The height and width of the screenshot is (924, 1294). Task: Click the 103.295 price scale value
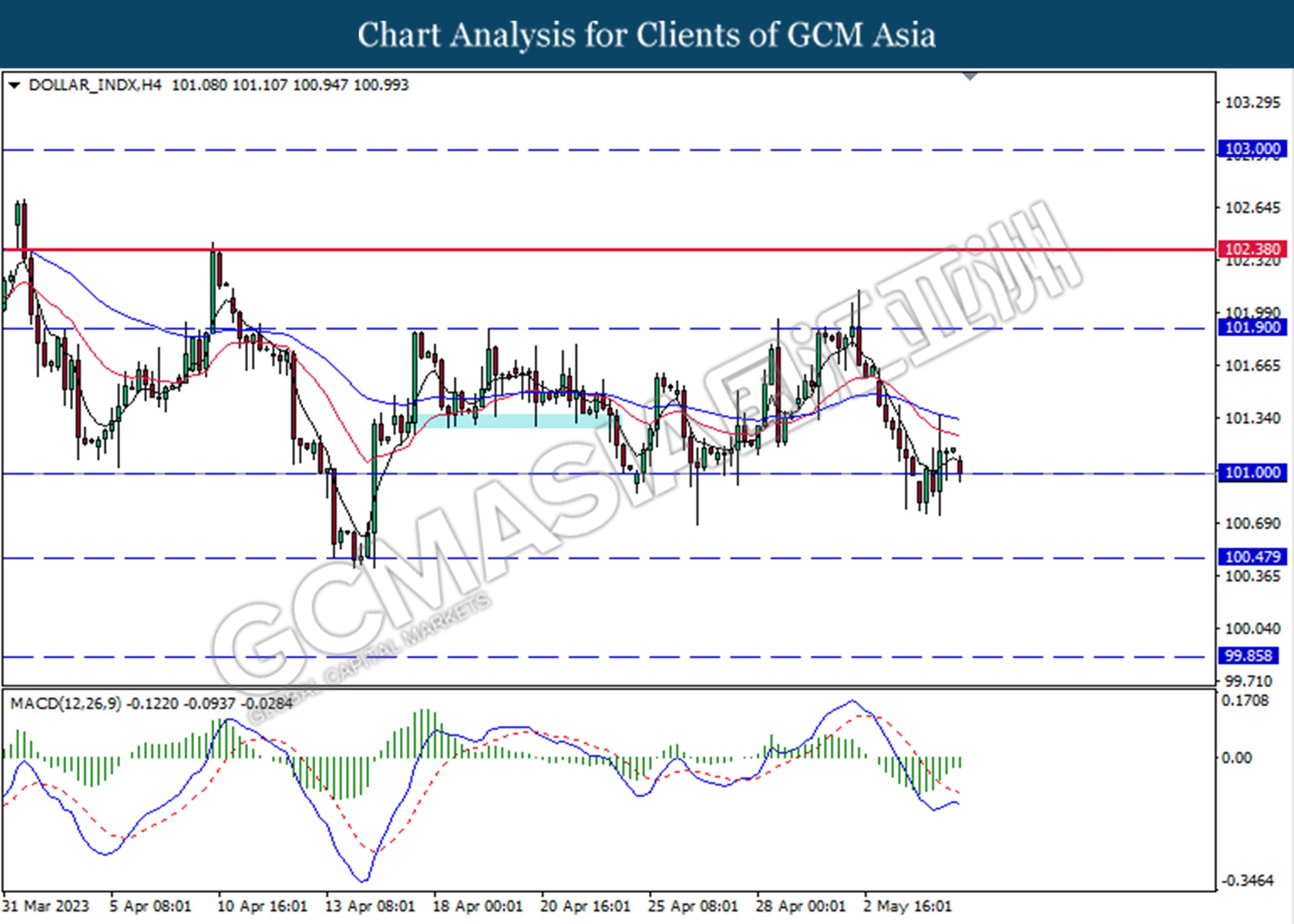[x=1253, y=102]
